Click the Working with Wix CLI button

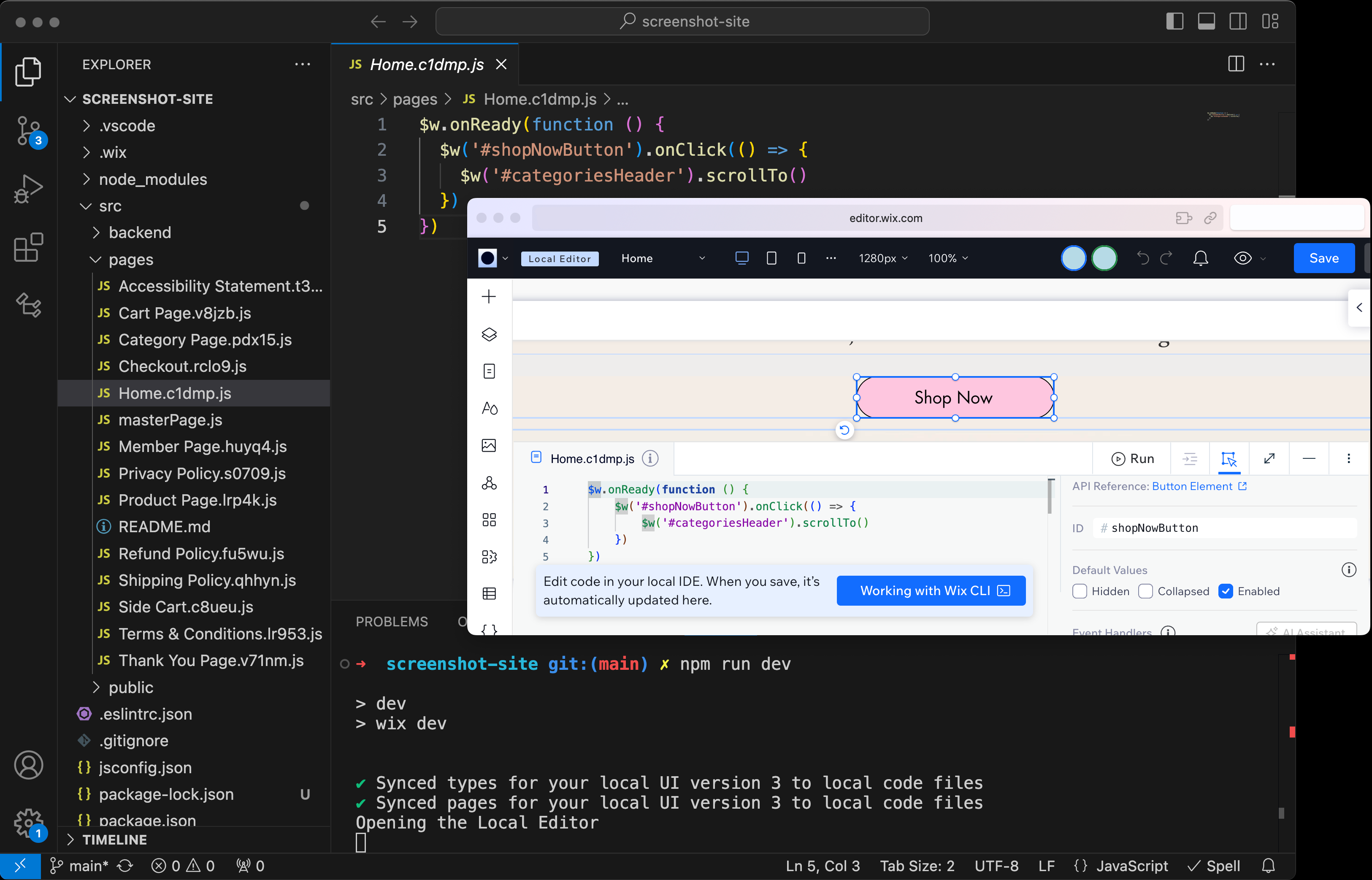pos(931,590)
